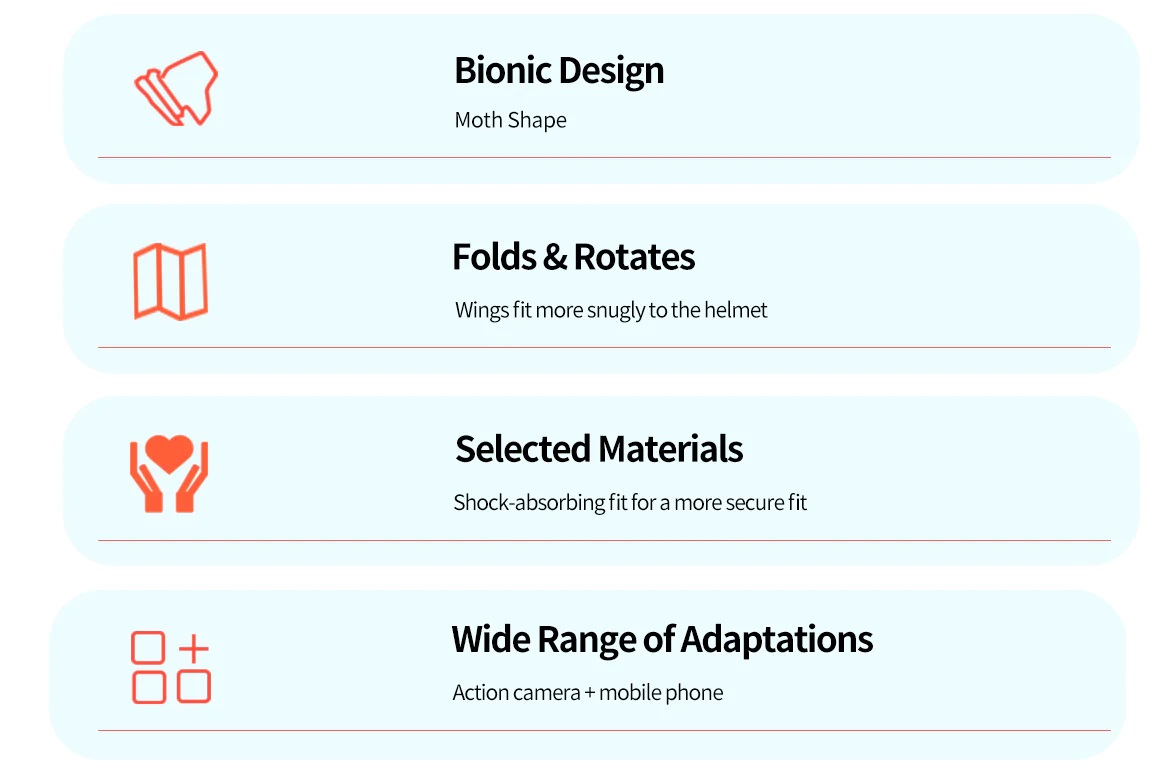Image resolution: width=1170 pixels, height=770 pixels.
Task: Click the hands holding heart icon
Action: coord(169,473)
